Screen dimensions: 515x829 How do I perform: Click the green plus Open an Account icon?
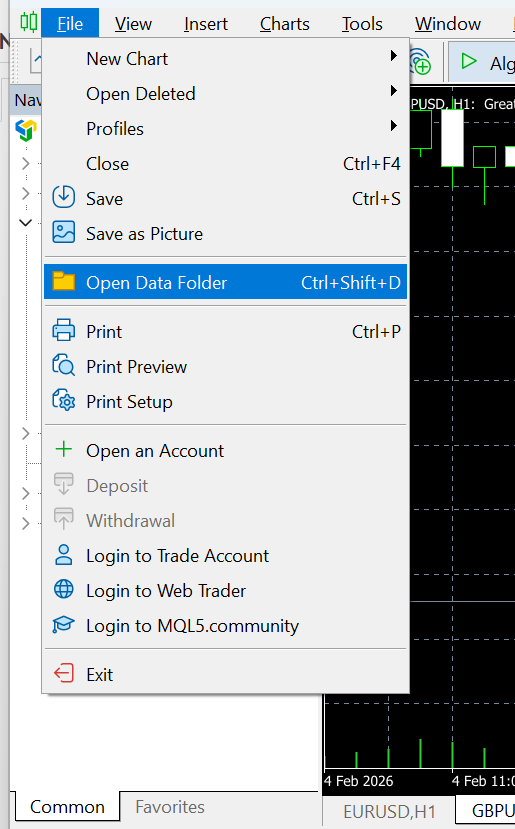coord(63,450)
